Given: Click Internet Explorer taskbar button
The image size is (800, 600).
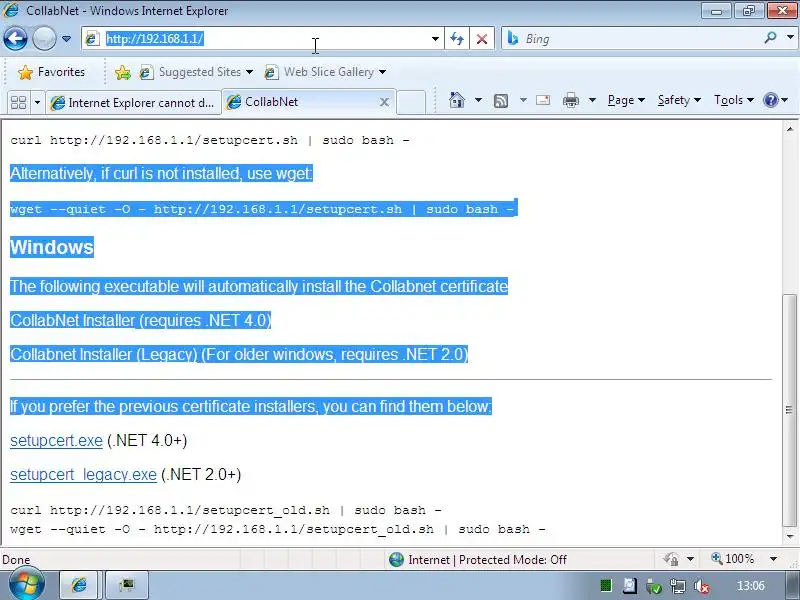Looking at the screenshot, I should tap(79, 585).
